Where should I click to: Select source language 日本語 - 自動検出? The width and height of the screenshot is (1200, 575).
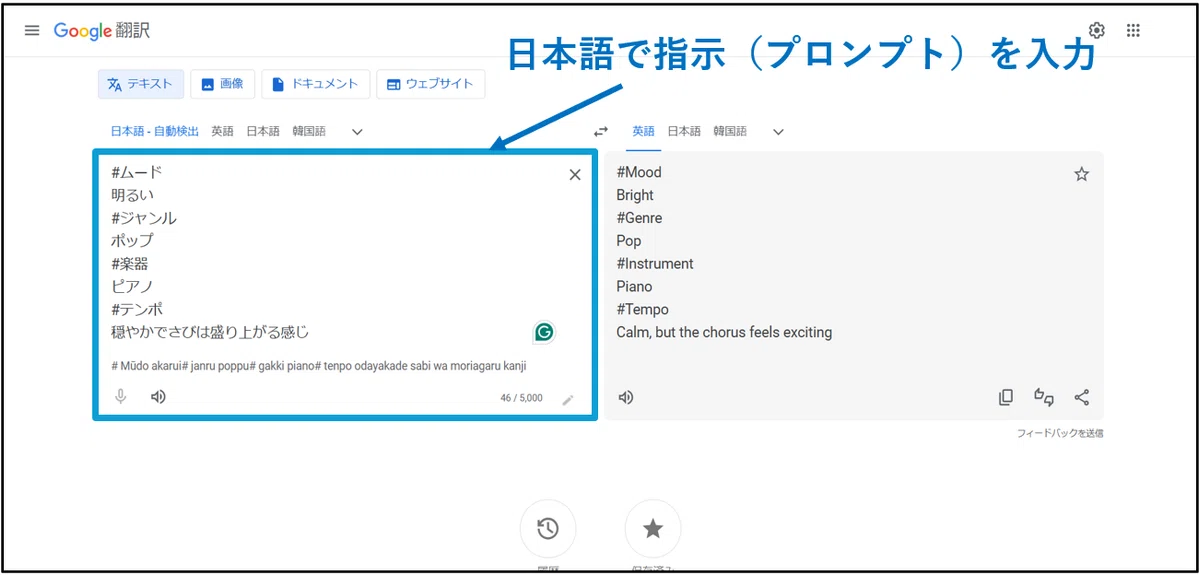(155, 131)
